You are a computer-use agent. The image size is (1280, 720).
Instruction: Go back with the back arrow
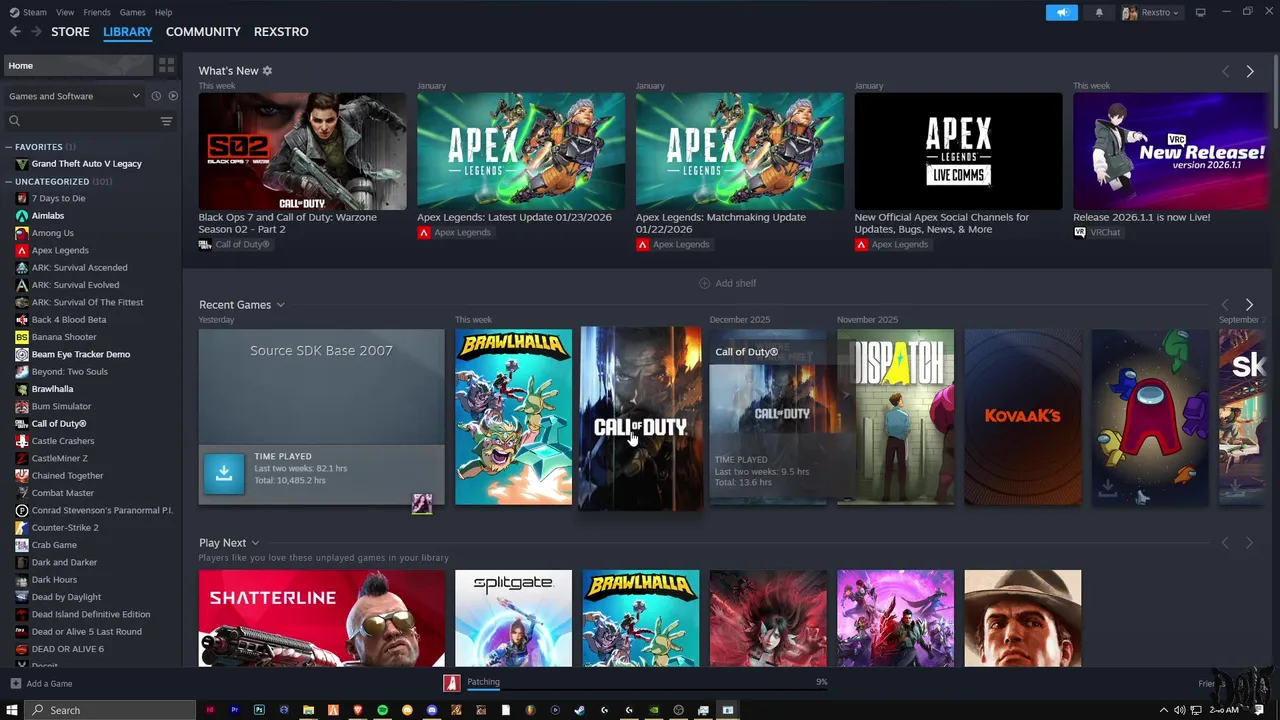(x=15, y=32)
